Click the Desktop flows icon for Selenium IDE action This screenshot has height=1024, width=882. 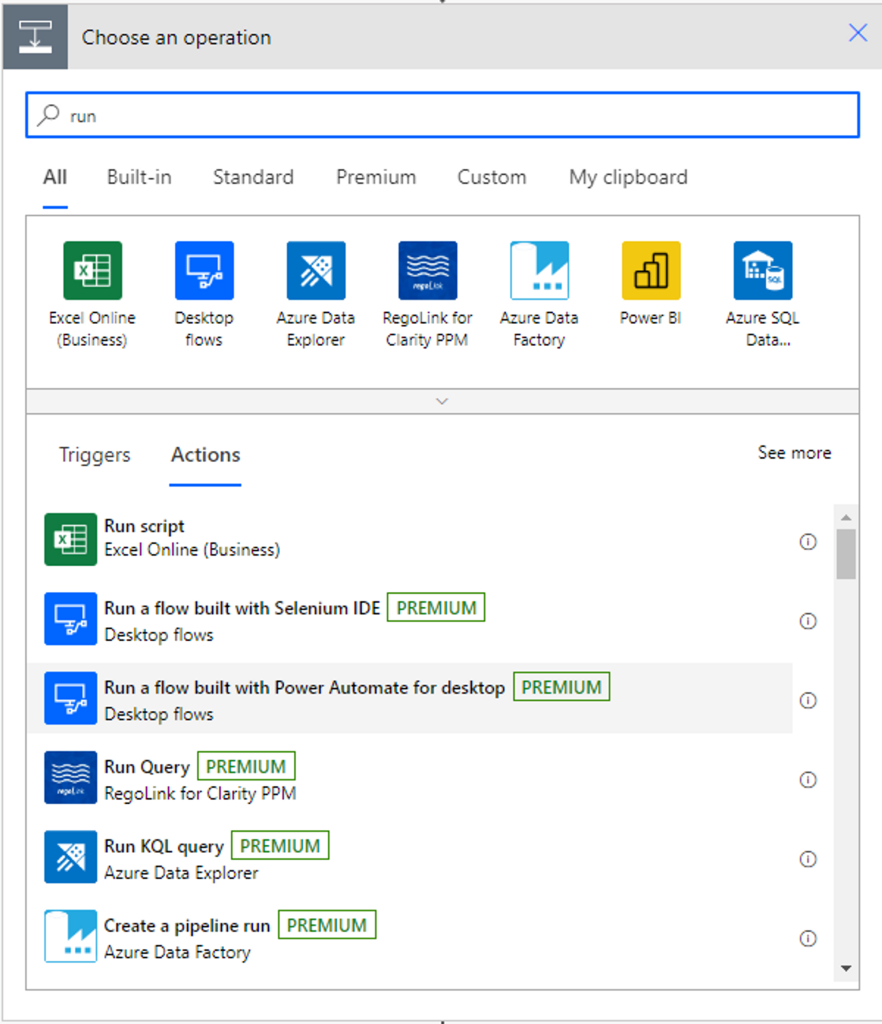71,618
